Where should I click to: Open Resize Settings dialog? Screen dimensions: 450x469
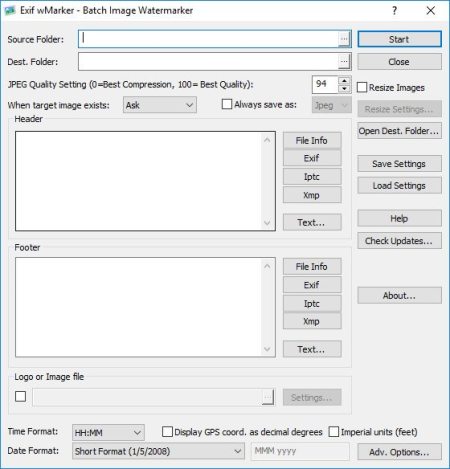point(399,109)
